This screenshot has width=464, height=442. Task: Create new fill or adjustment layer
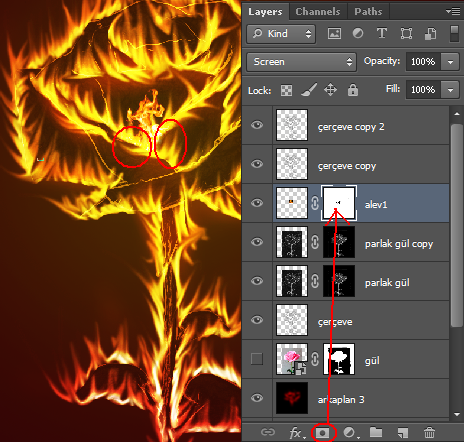pyautogui.click(x=351, y=433)
